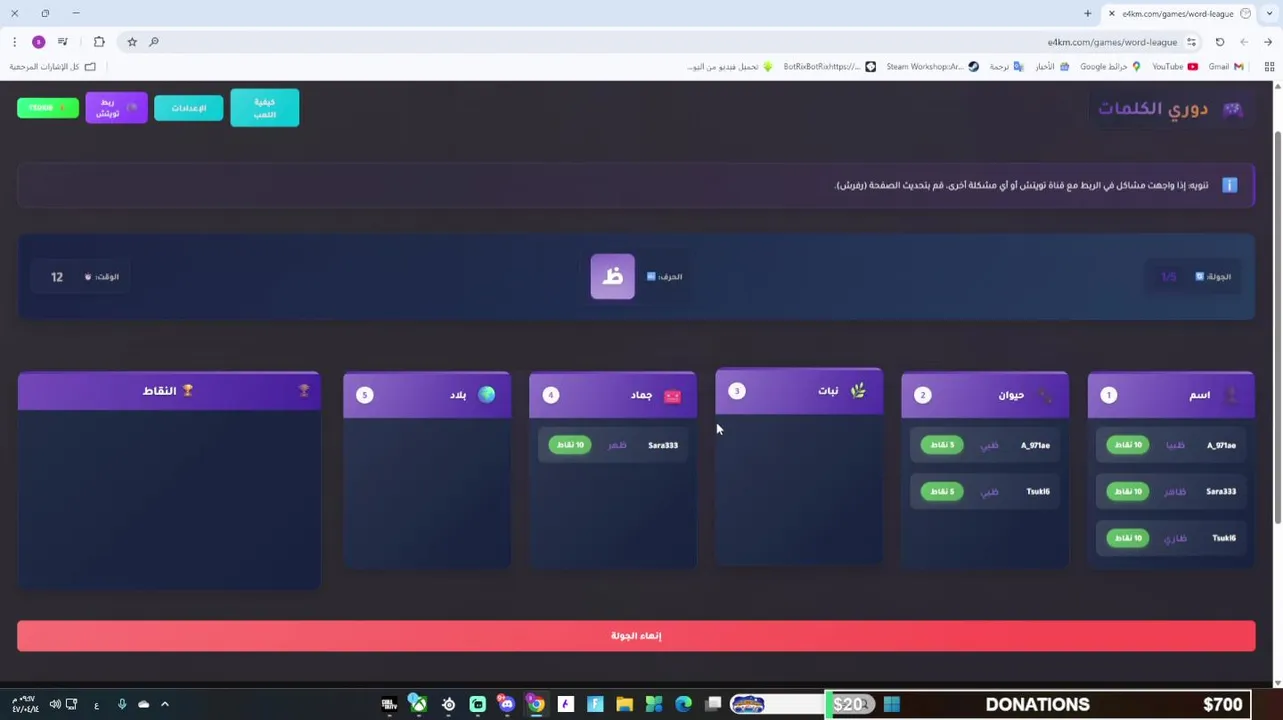This screenshot has width=1283, height=720.
Task: Click the globe icon on بلاد card
Action: 487,395
